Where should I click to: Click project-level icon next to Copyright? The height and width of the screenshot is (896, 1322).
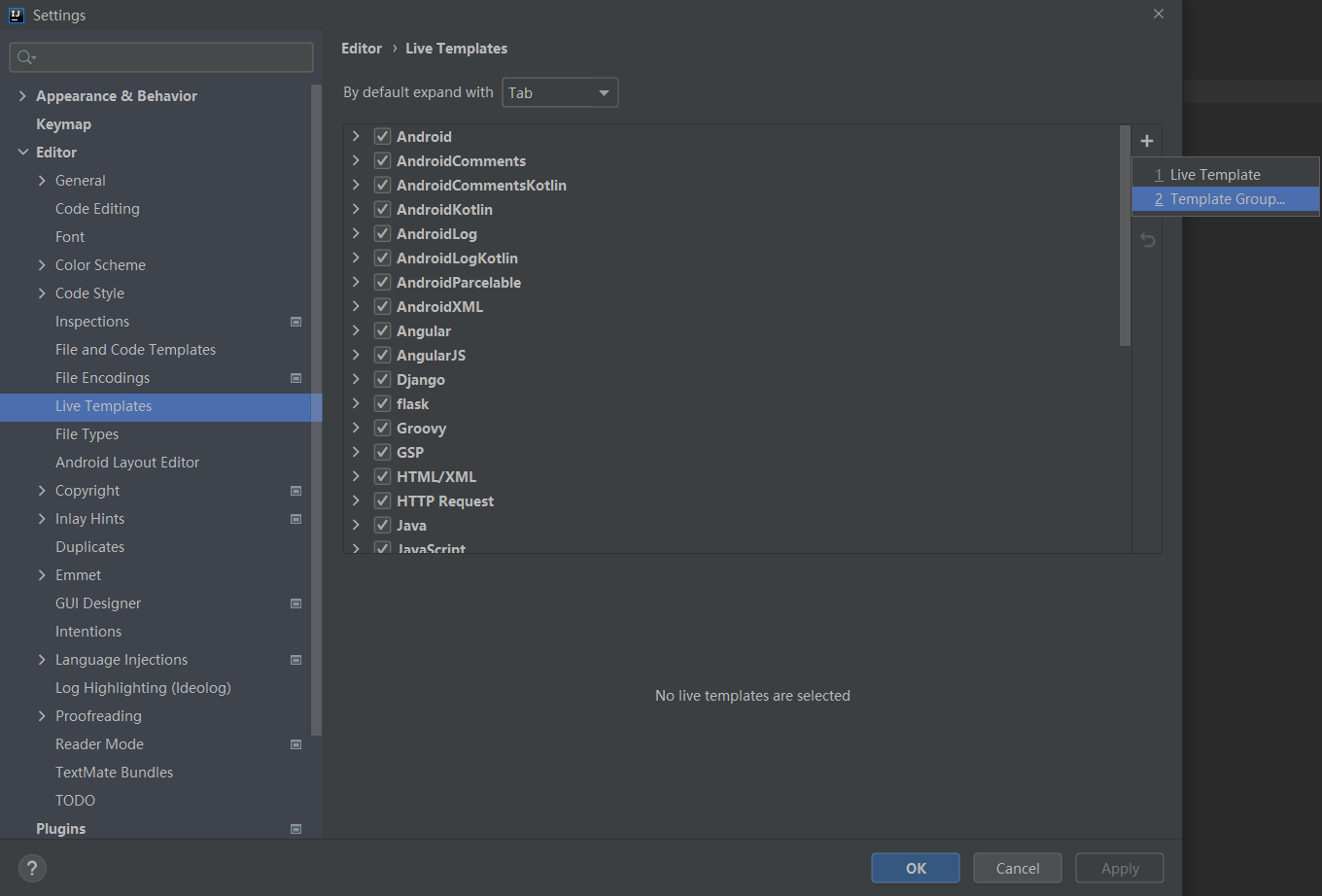tap(296, 491)
